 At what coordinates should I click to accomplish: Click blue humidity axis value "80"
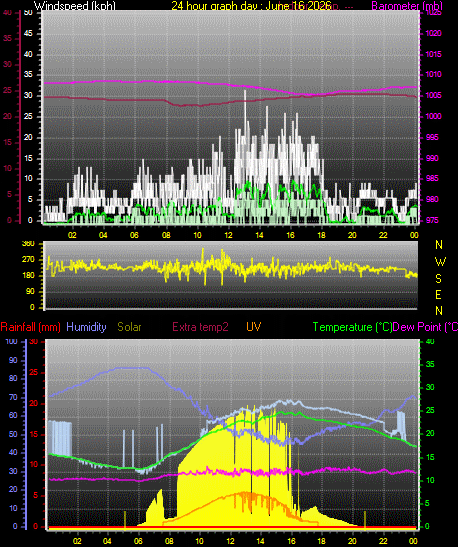click(x=13, y=379)
